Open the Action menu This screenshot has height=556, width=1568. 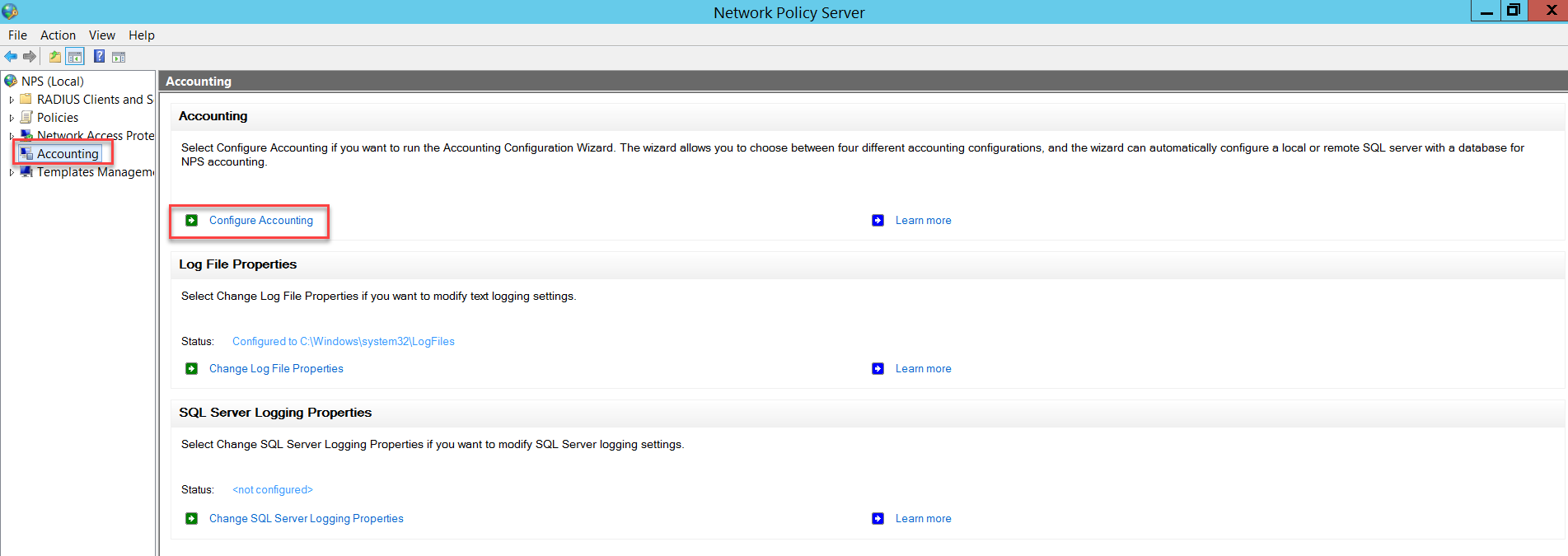(x=58, y=35)
